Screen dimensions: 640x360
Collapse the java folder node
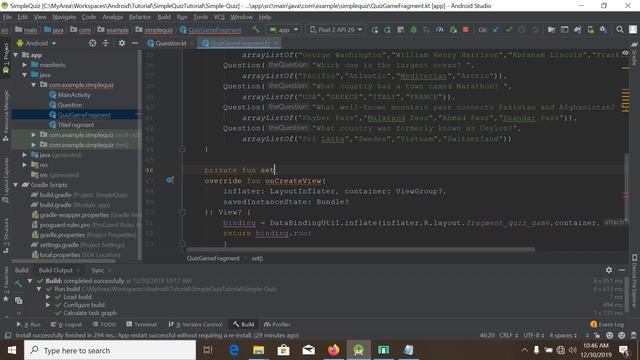click(x=24, y=75)
